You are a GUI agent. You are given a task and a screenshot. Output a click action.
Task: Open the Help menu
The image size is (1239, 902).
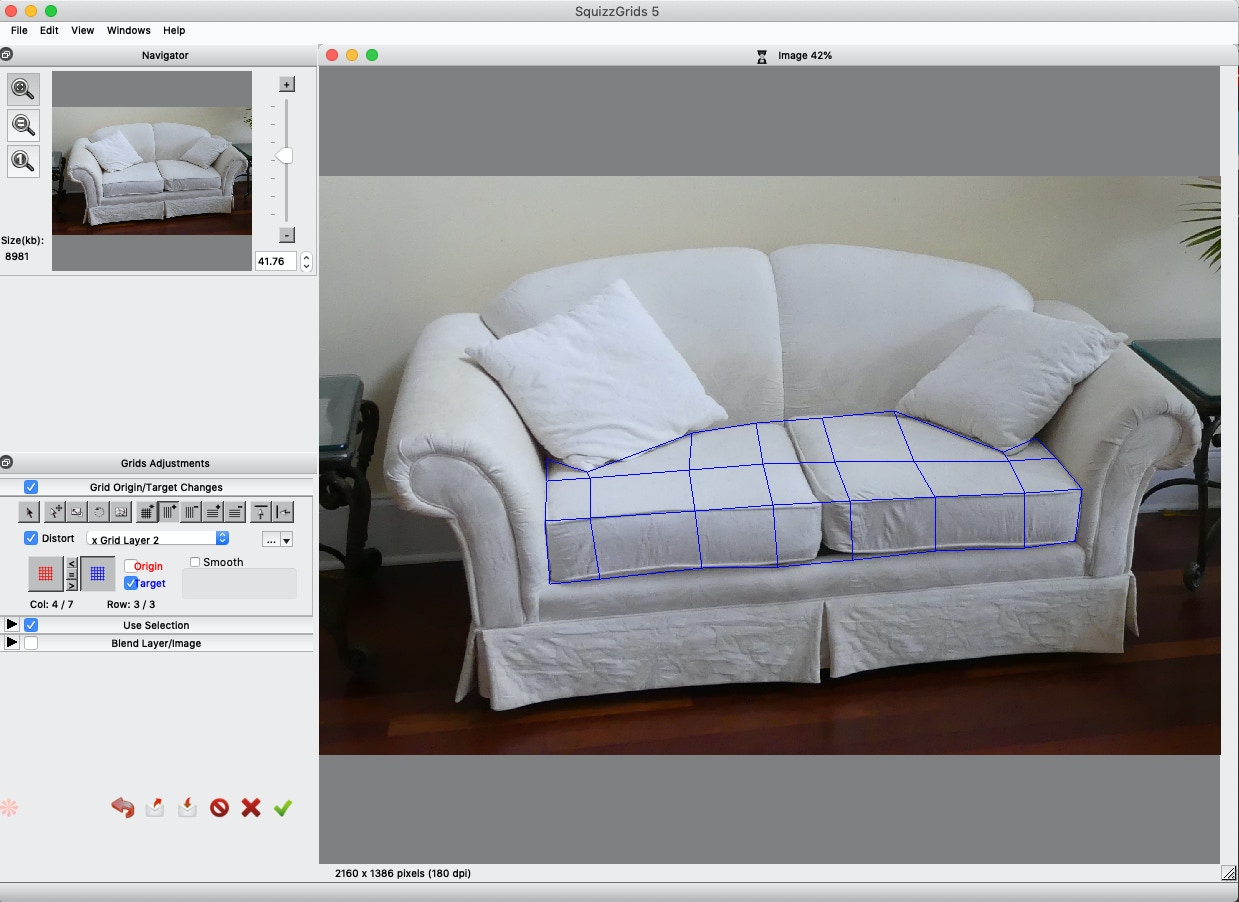(x=174, y=31)
